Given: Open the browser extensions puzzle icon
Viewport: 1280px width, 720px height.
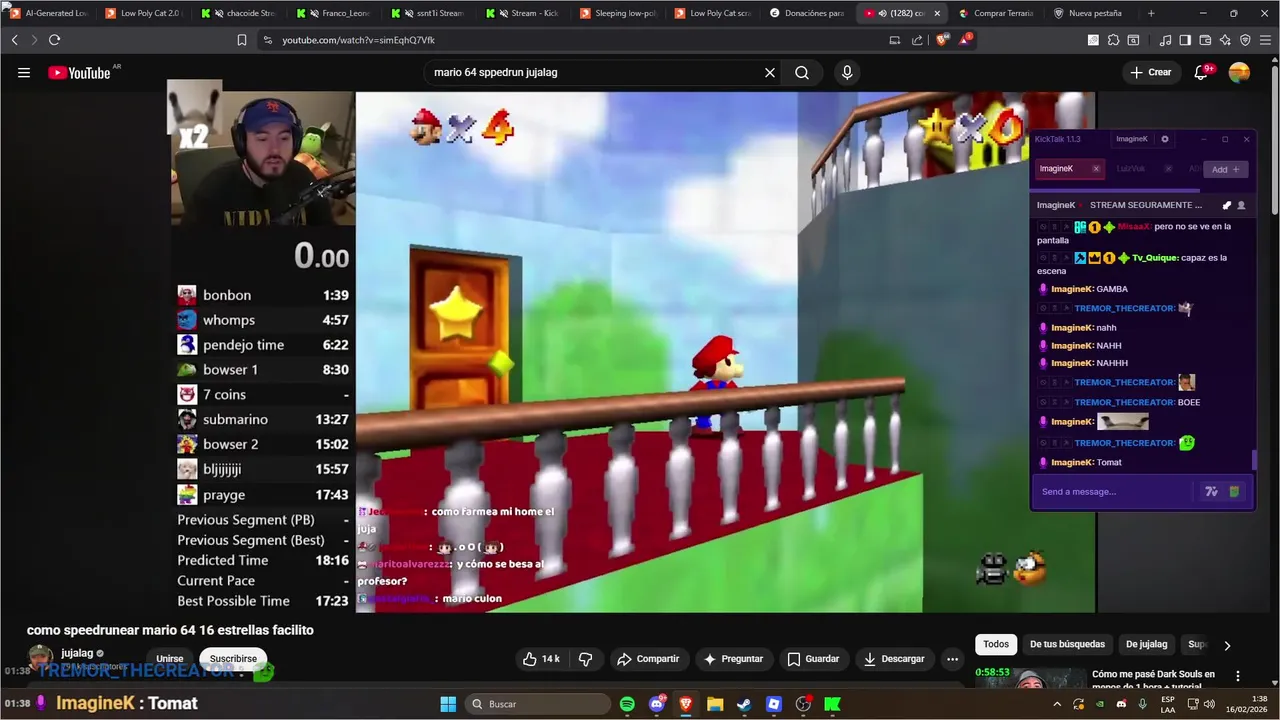Looking at the screenshot, I should (x=1113, y=40).
